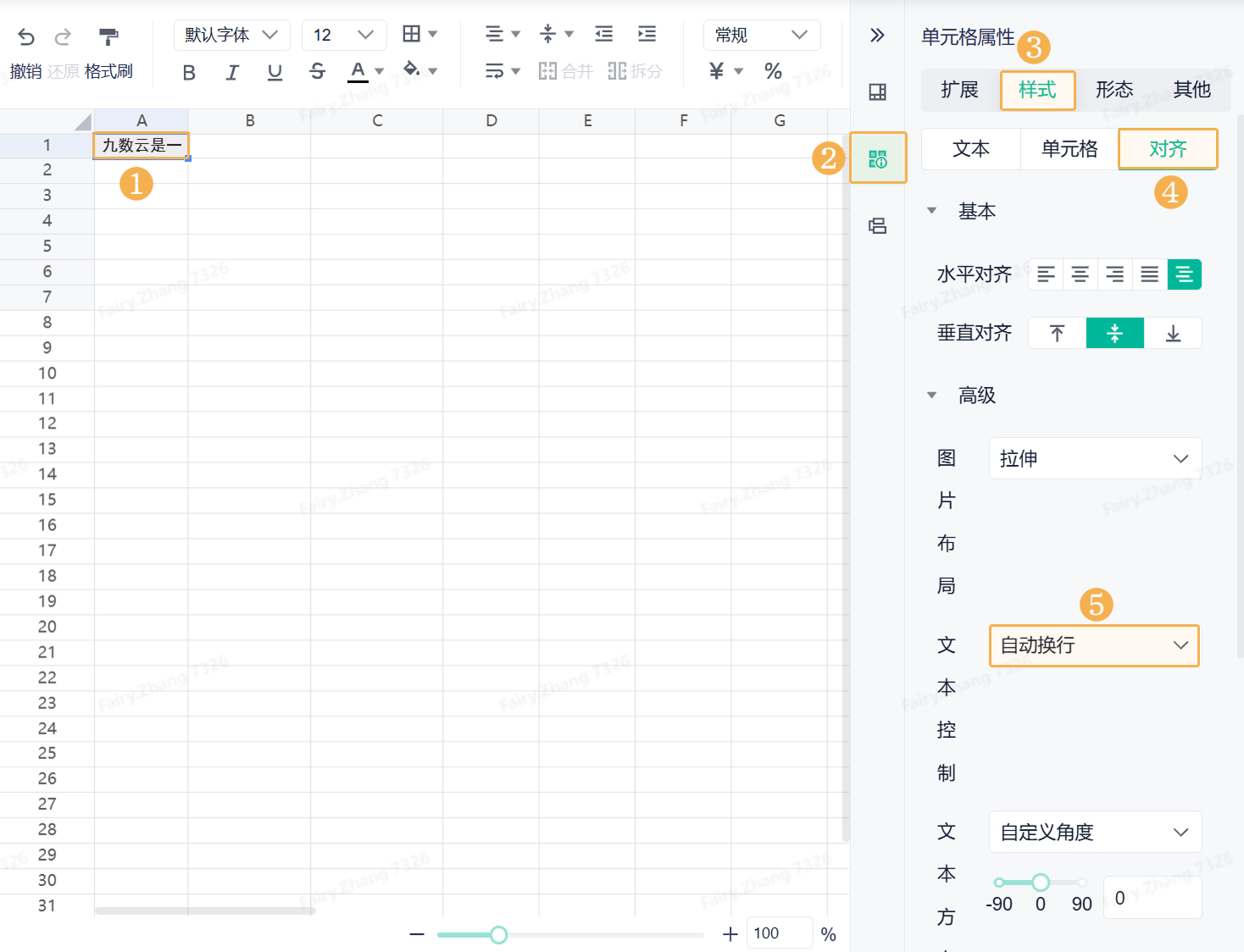Apply the font color A icon
This screenshot has height=952, width=1244.
point(358,70)
